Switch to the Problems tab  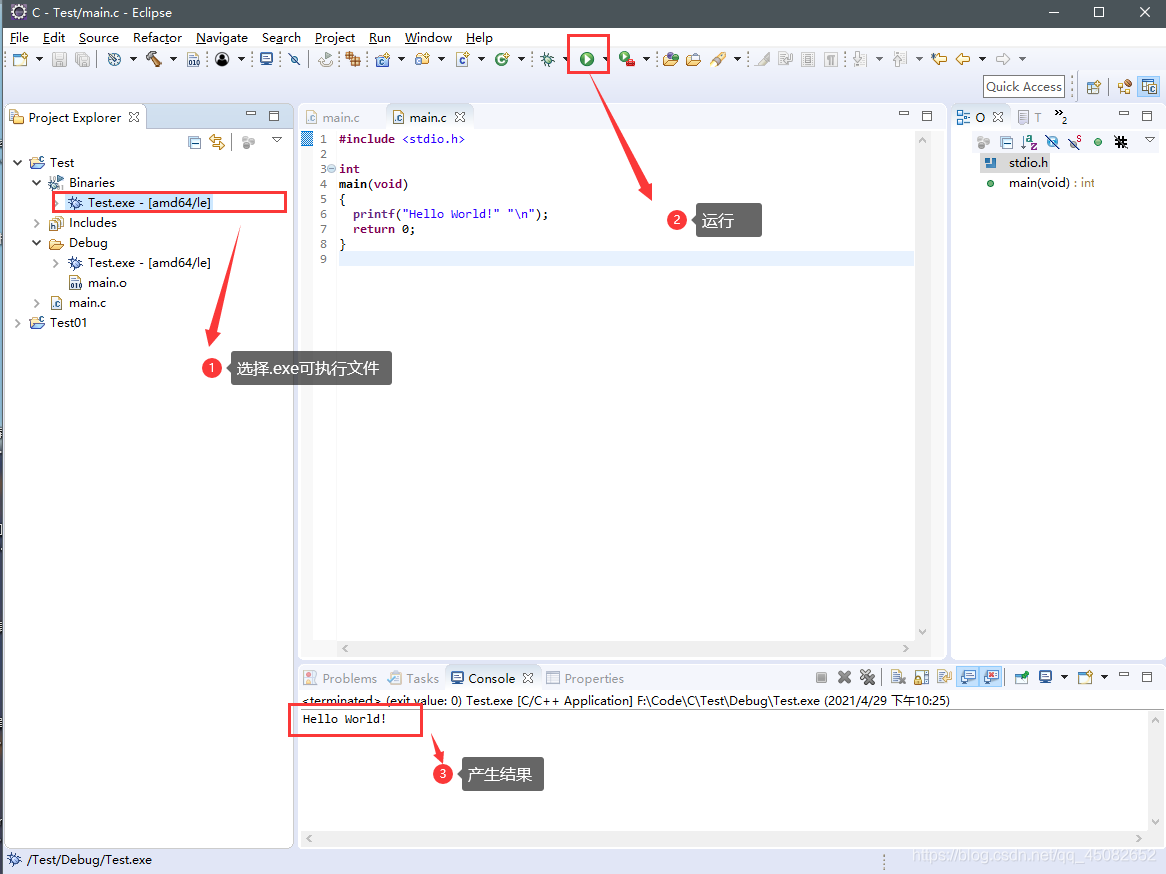click(341, 678)
